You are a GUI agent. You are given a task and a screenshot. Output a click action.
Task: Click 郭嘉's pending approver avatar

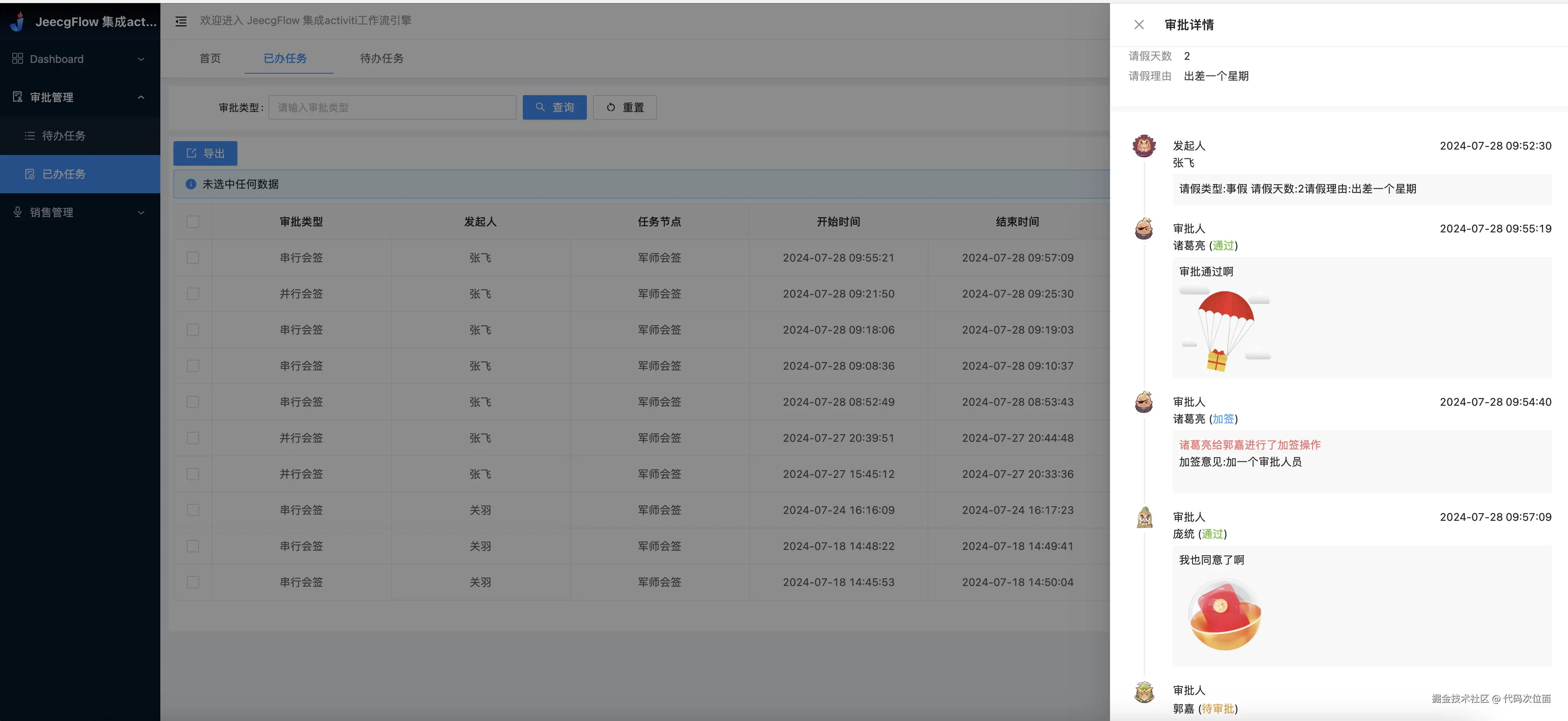point(1144,692)
